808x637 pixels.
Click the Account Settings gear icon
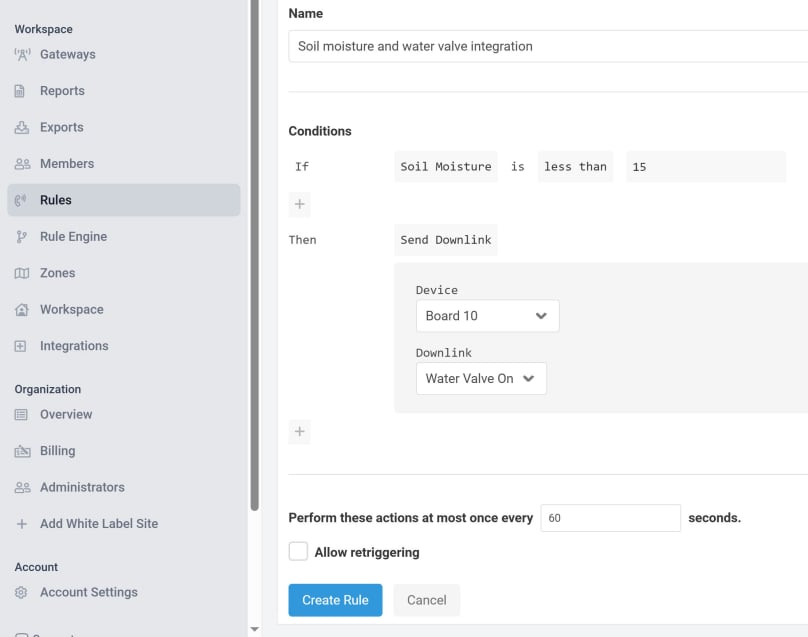pos(21,593)
